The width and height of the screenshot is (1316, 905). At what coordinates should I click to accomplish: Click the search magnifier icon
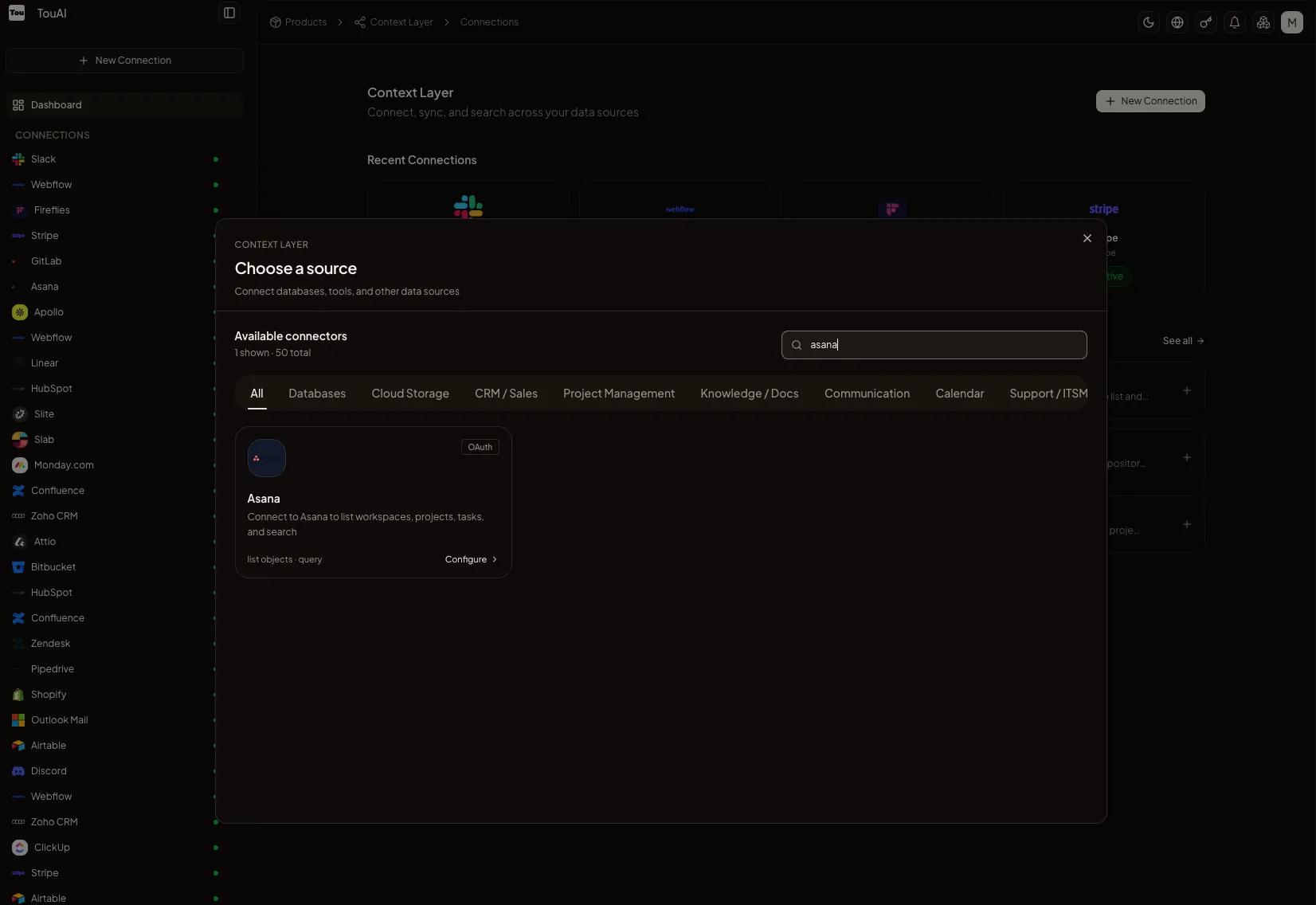pyautogui.click(x=797, y=345)
